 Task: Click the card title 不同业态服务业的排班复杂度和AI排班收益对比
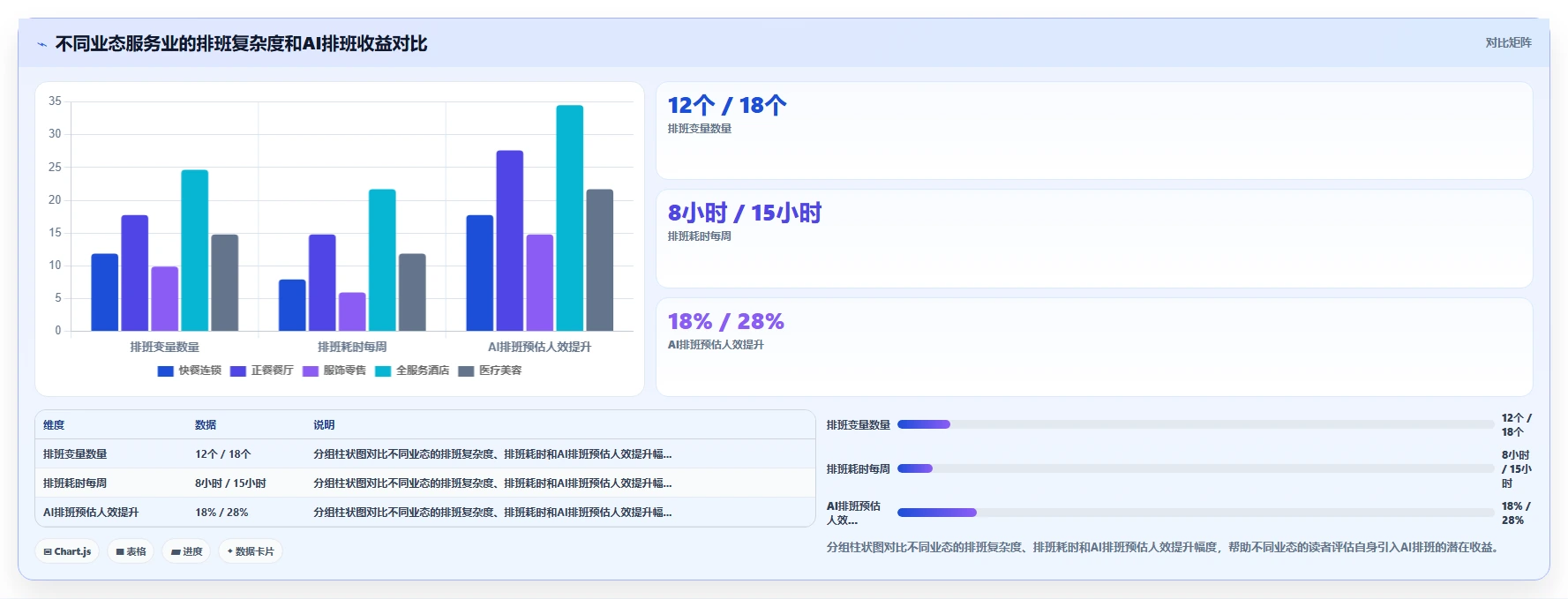pyautogui.click(x=241, y=44)
